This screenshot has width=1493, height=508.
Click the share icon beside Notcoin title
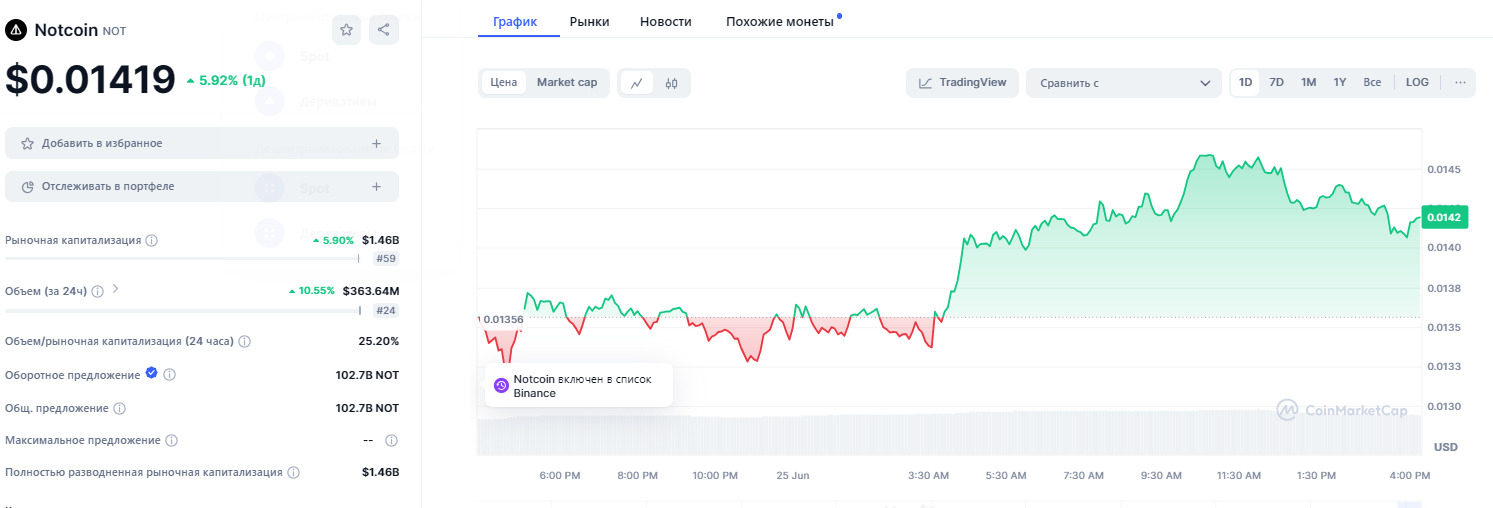384,30
